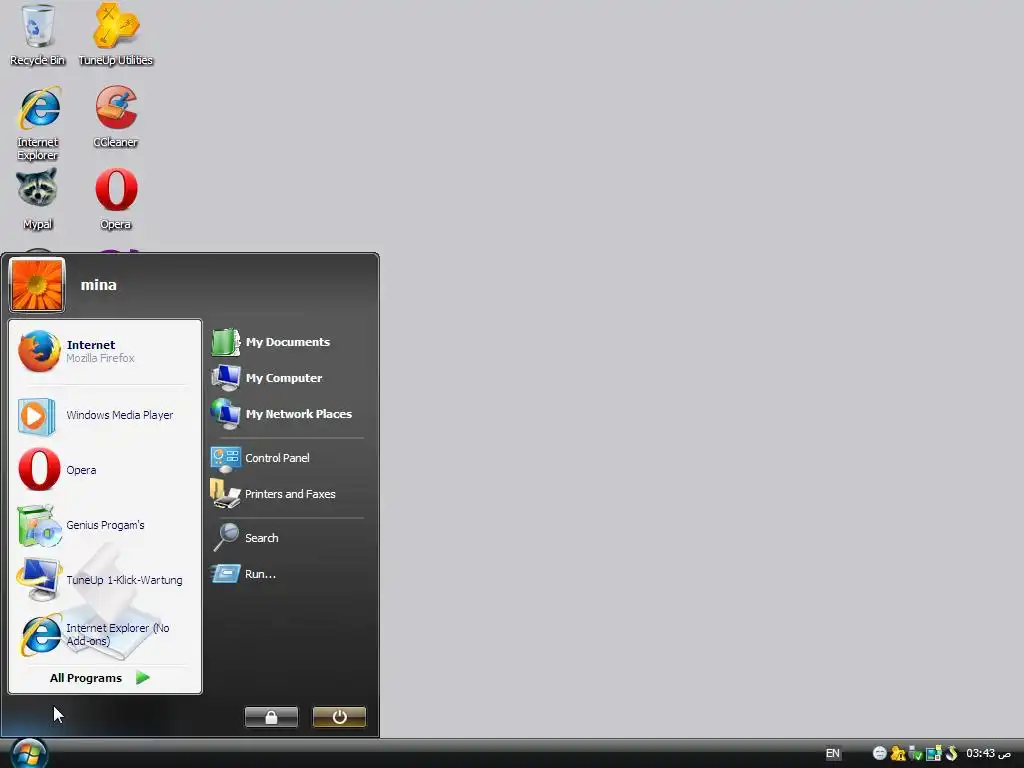This screenshot has width=1024, height=768.
Task: Click the mina user name
Action: pos(99,285)
